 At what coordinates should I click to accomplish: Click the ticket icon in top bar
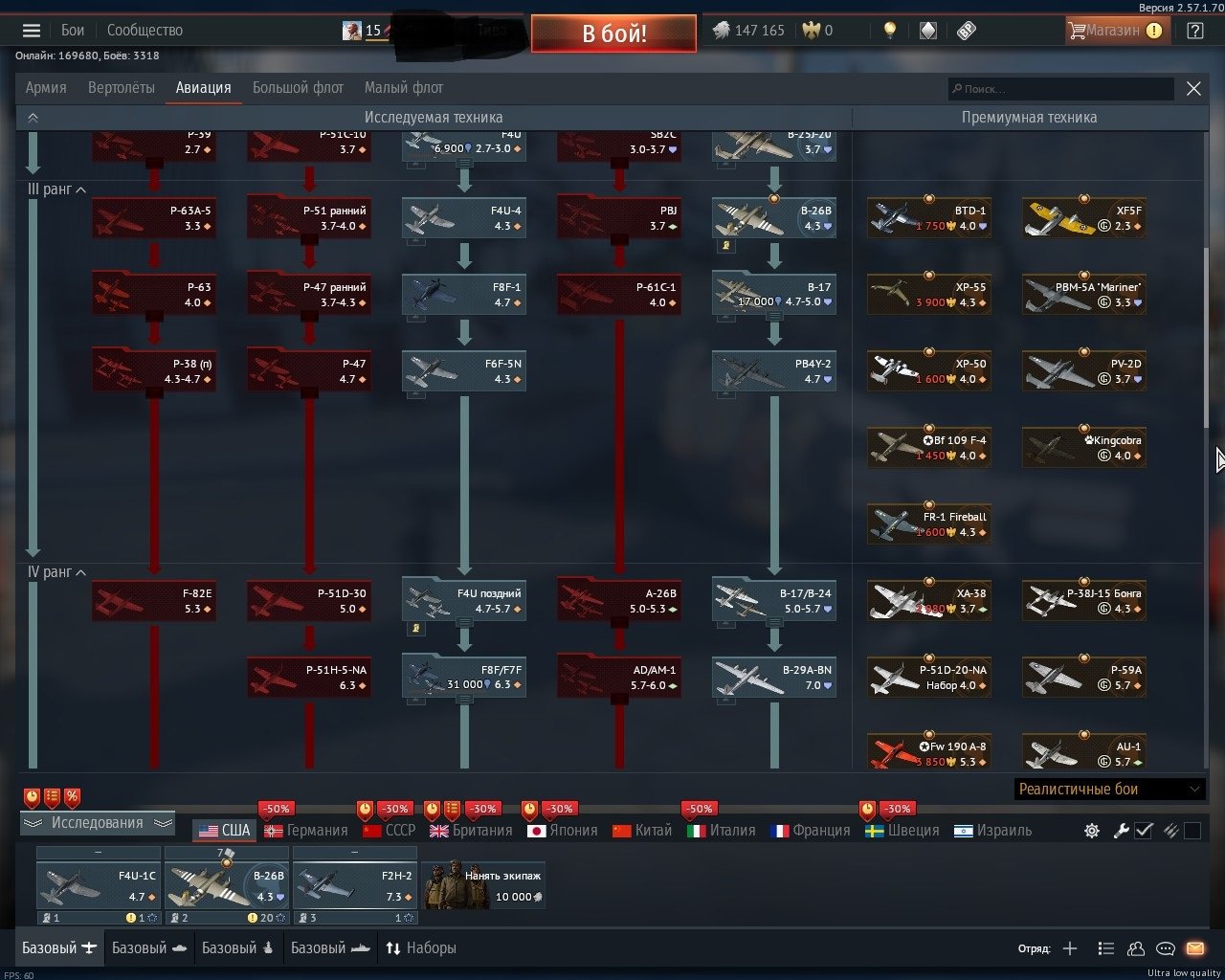tap(967, 31)
